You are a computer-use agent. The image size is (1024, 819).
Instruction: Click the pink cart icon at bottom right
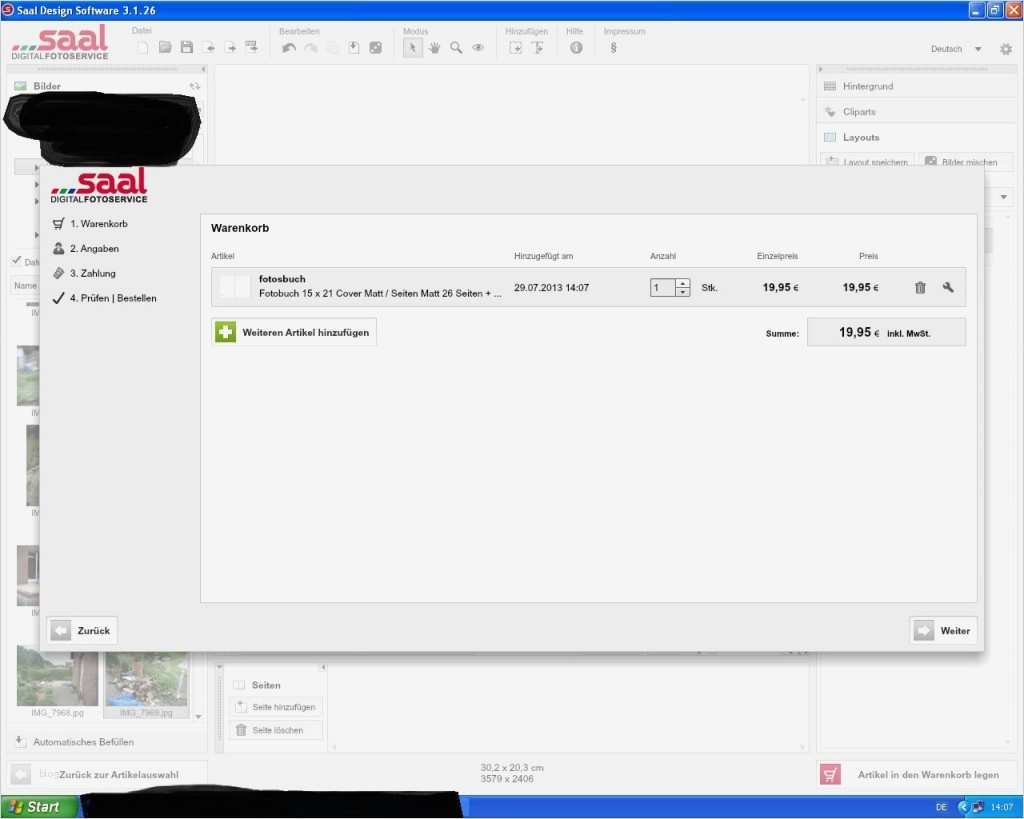[830, 775]
